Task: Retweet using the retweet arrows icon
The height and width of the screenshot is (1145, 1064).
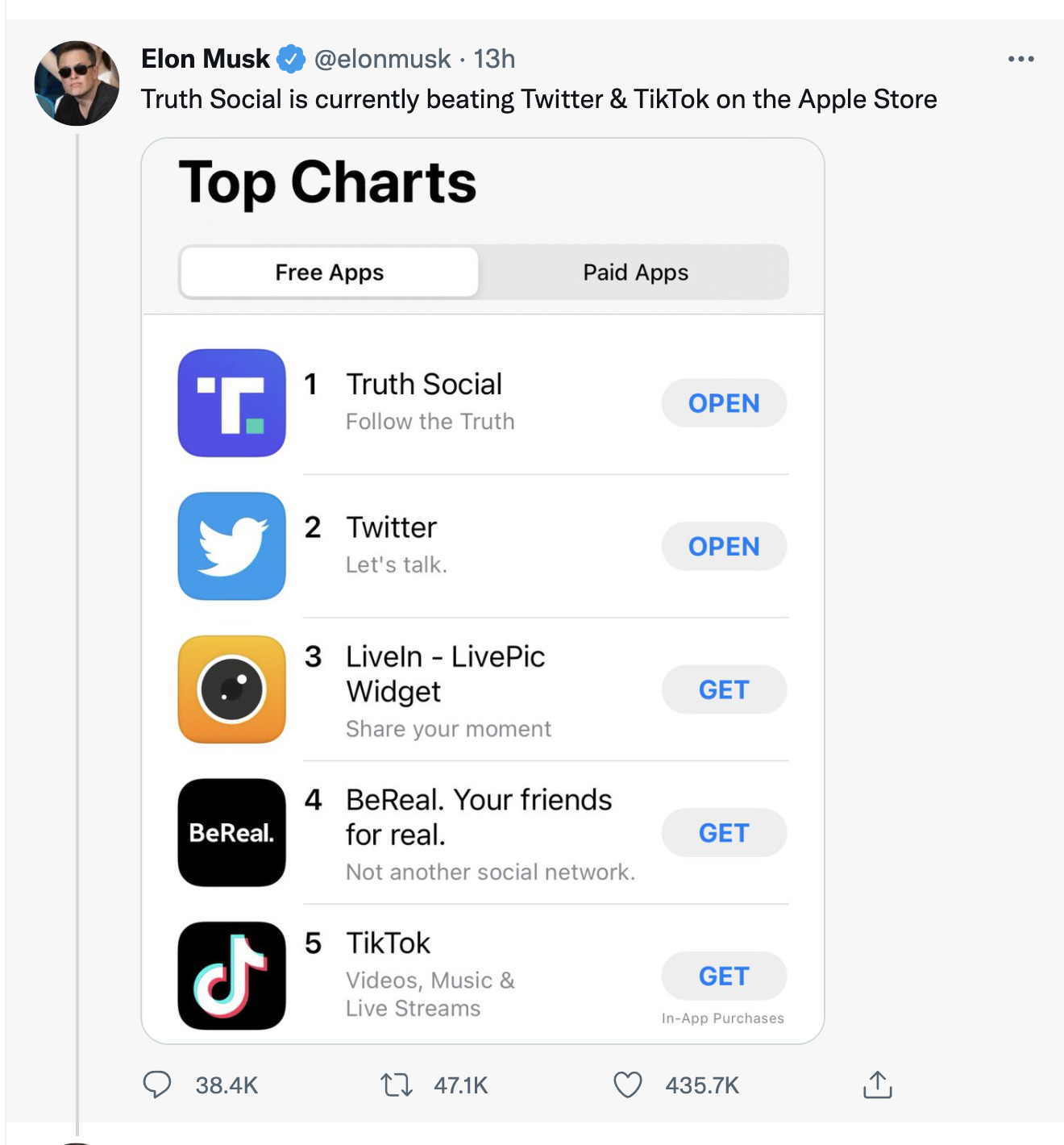Action: coord(397,1085)
